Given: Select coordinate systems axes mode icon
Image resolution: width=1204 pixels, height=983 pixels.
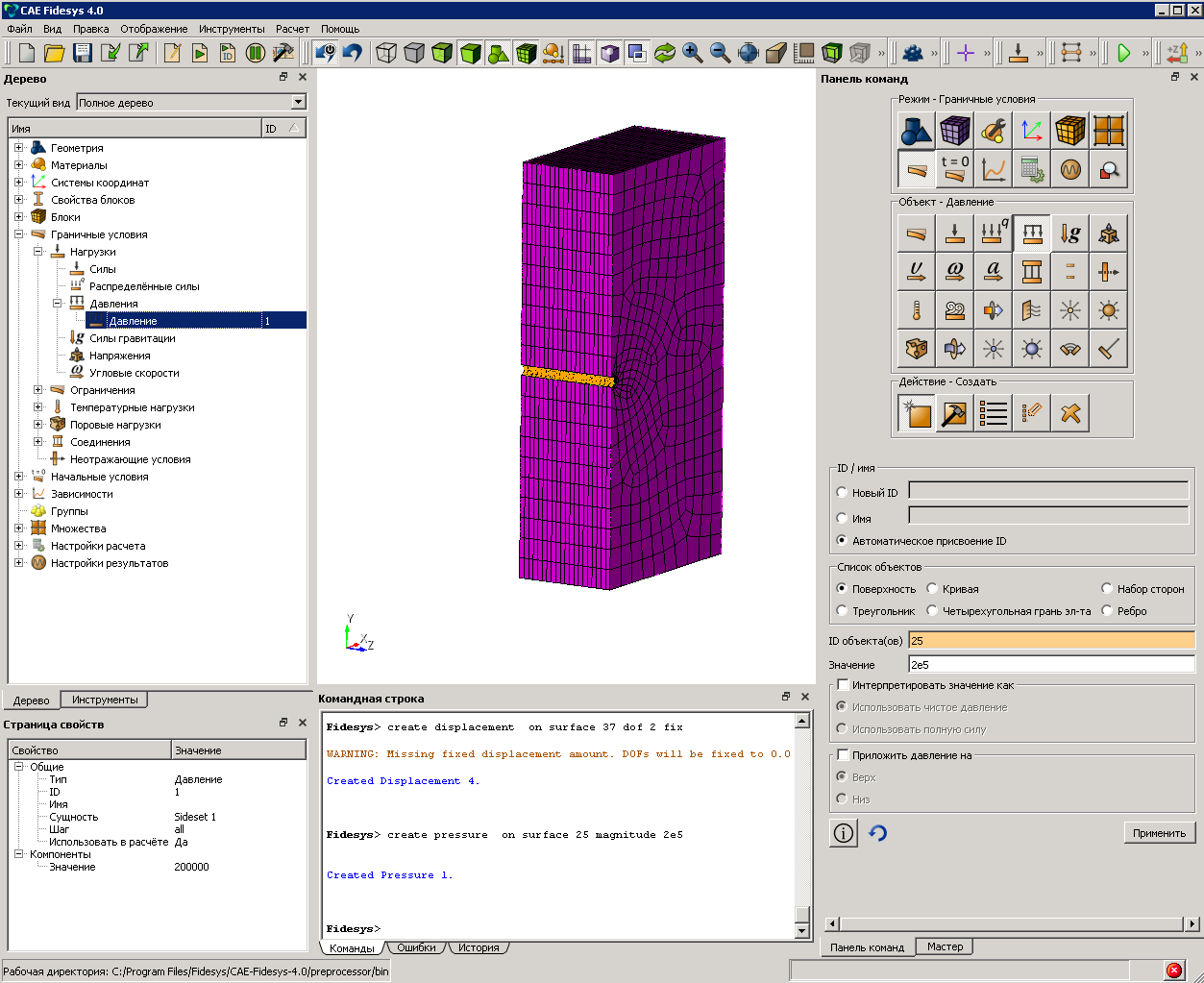Looking at the screenshot, I should [x=1032, y=130].
